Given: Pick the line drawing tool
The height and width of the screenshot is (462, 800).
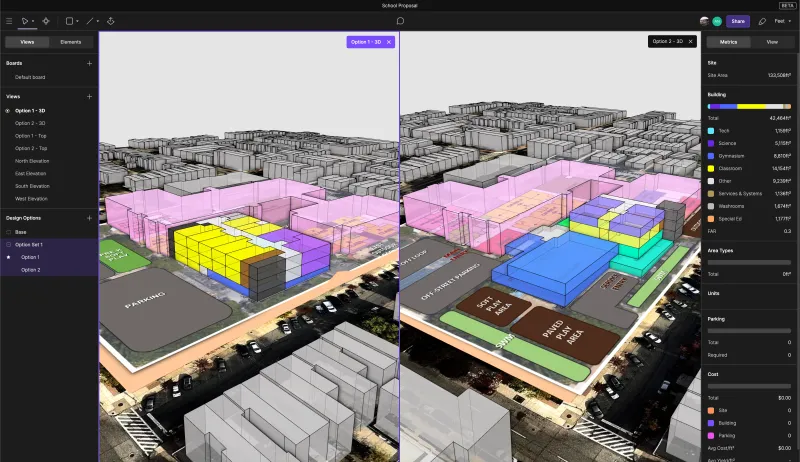Looking at the screenshot, I should pyautogui.click(x=90, y=20).
